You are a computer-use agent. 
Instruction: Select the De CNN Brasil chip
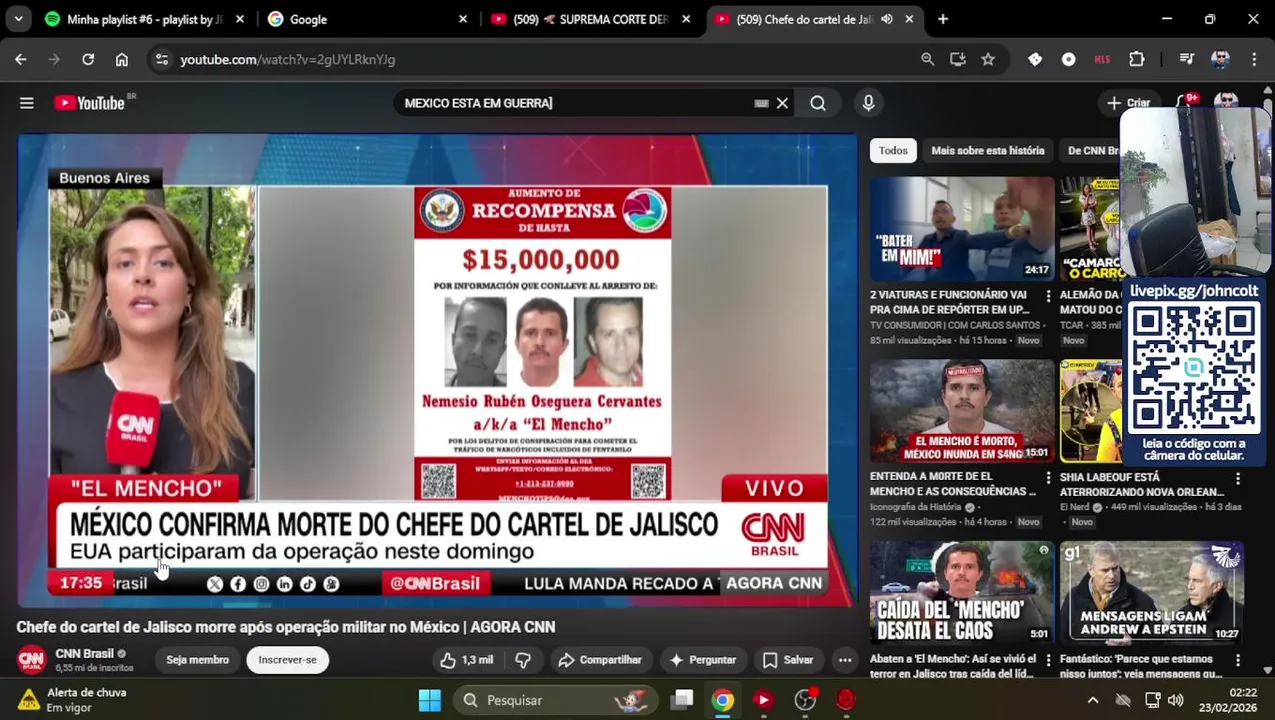pyautogui.click(x=1092, y=151)
